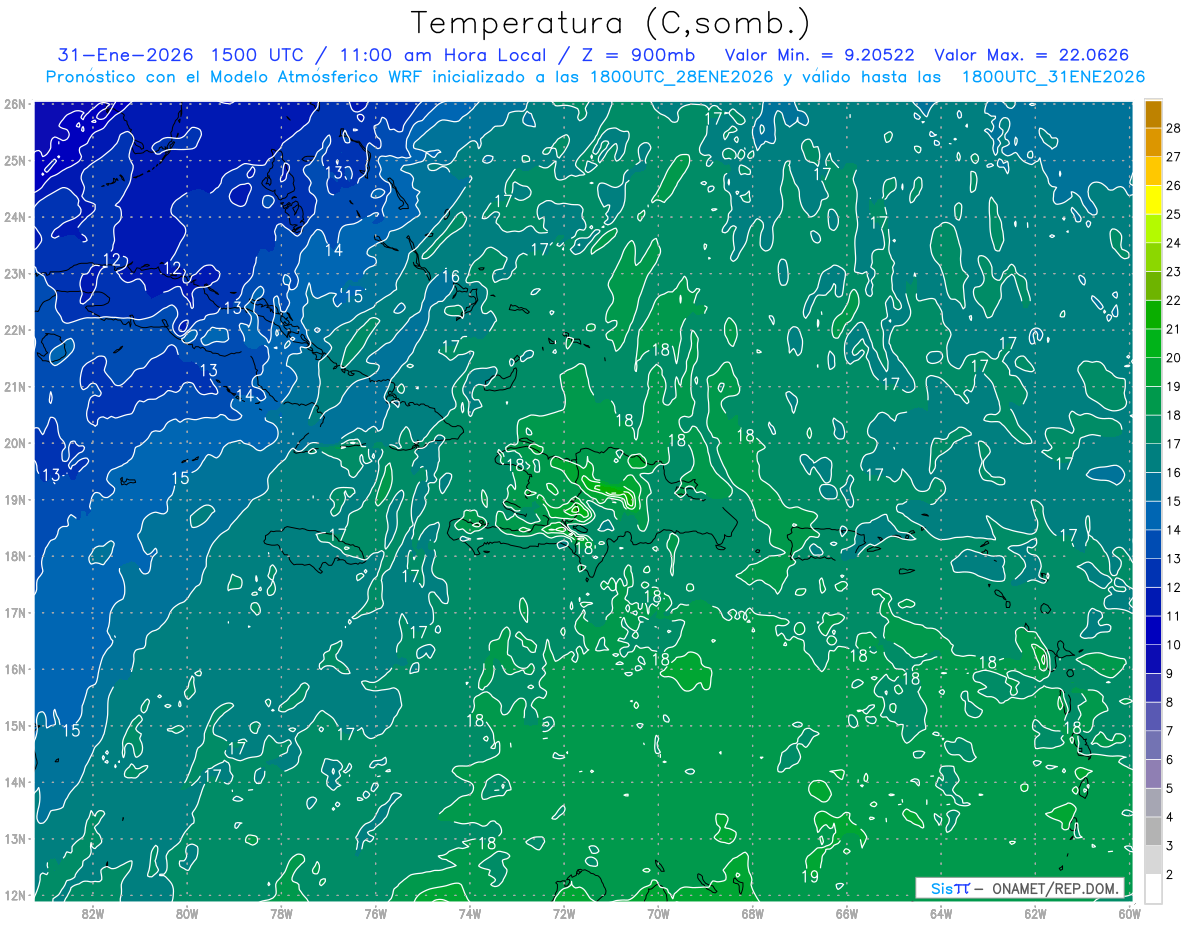Click the '14N' latitude axis label

[x=15, y=782]
